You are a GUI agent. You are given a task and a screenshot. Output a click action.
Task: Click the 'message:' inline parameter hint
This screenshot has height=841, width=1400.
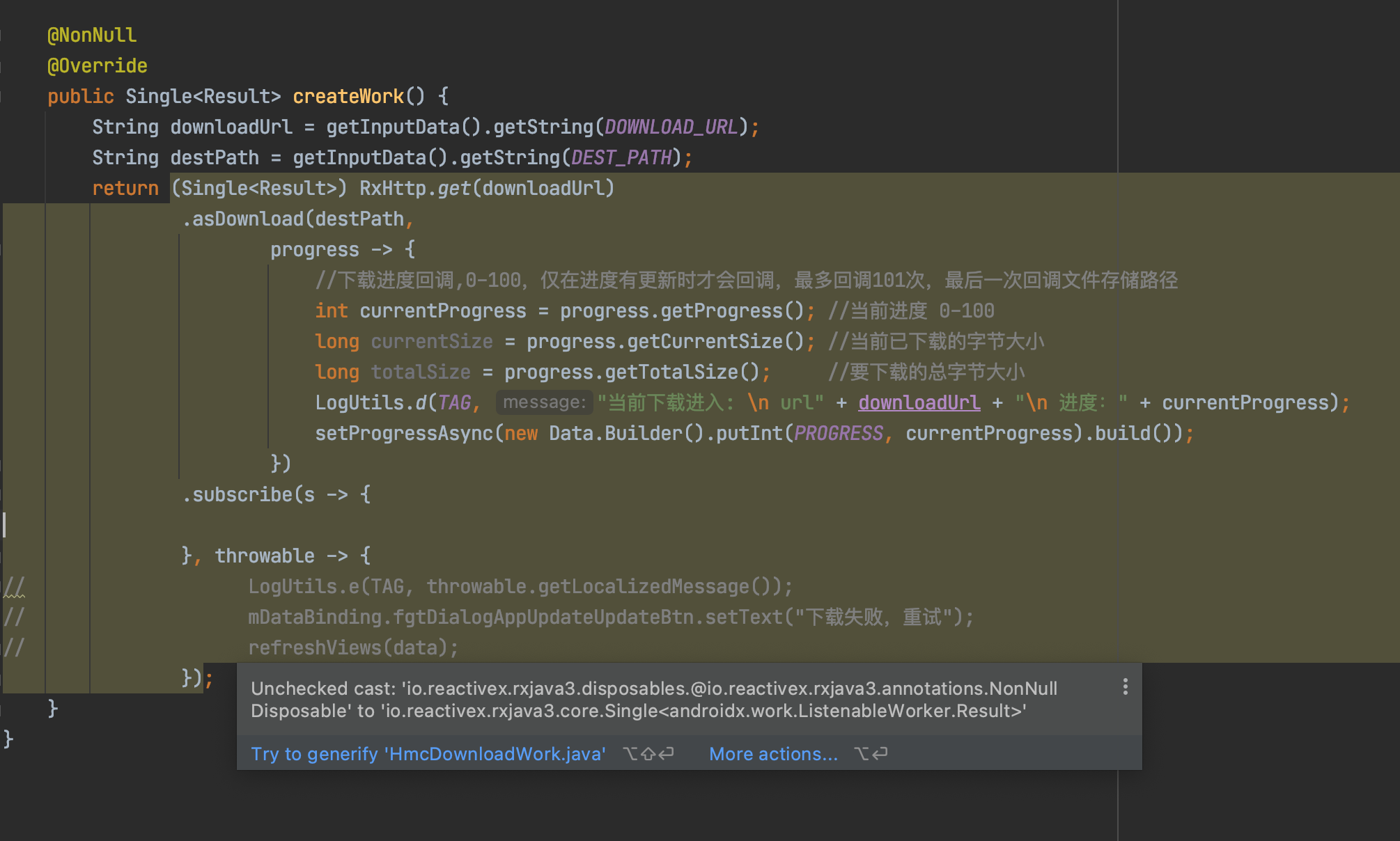coord(544,402)
